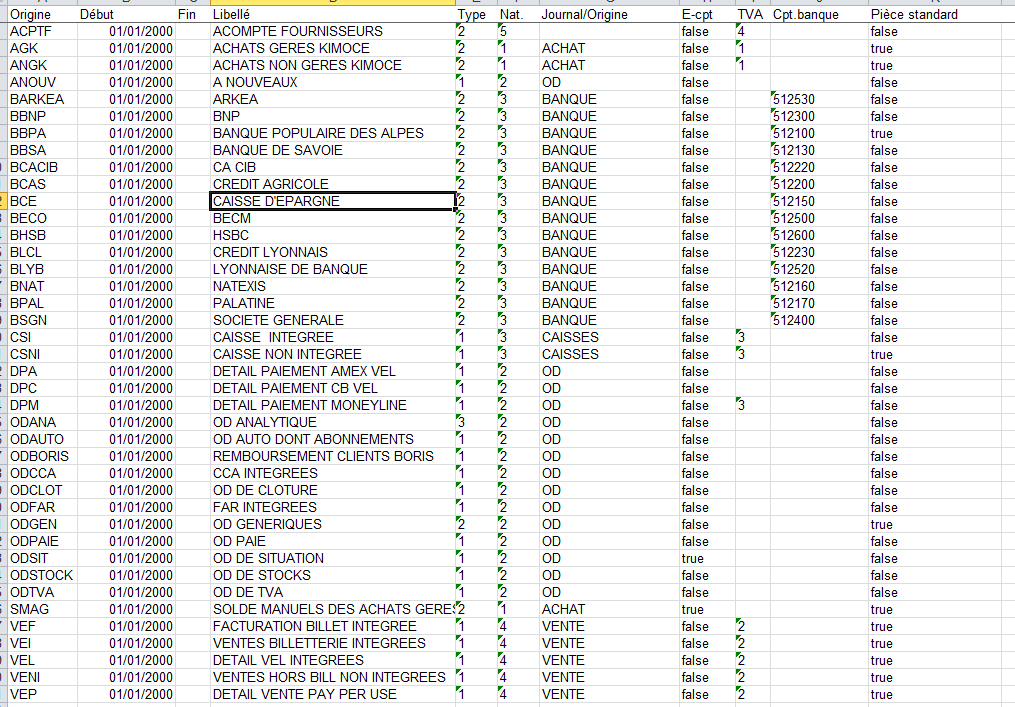
Task: Click the cell containing 512400
Action: tap(794, 320)
